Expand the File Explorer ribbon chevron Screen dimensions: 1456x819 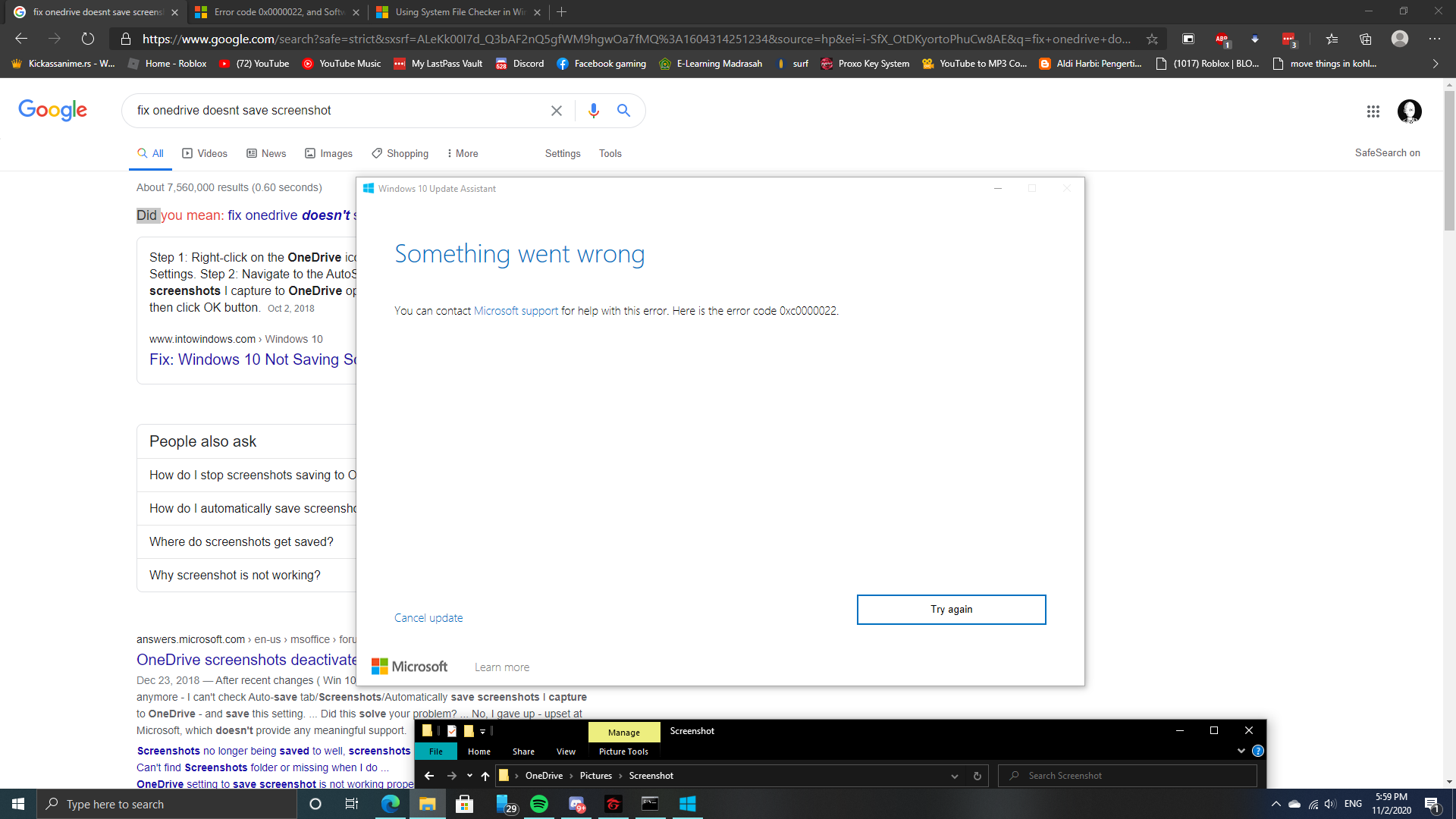click(1241, 751)
